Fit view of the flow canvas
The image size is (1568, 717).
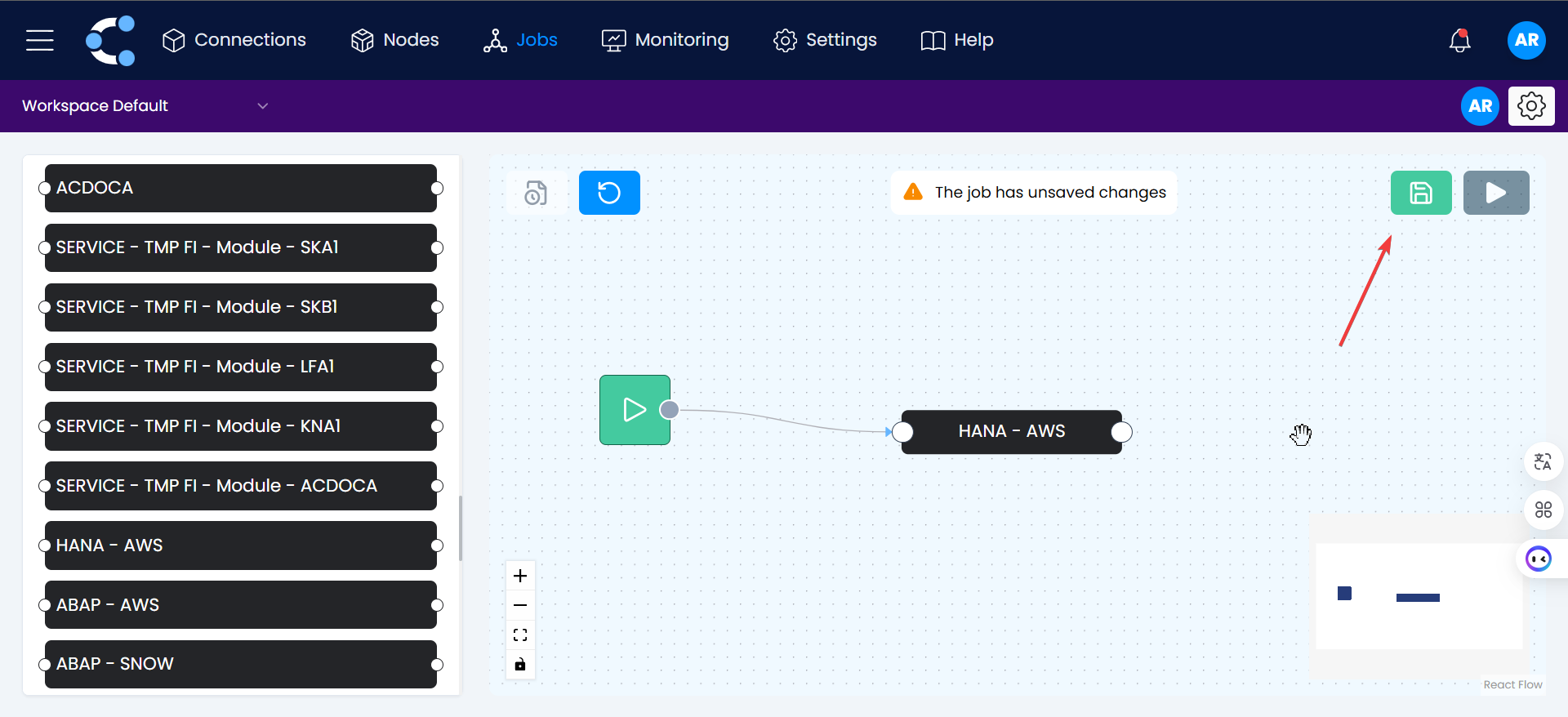[520, 635]
